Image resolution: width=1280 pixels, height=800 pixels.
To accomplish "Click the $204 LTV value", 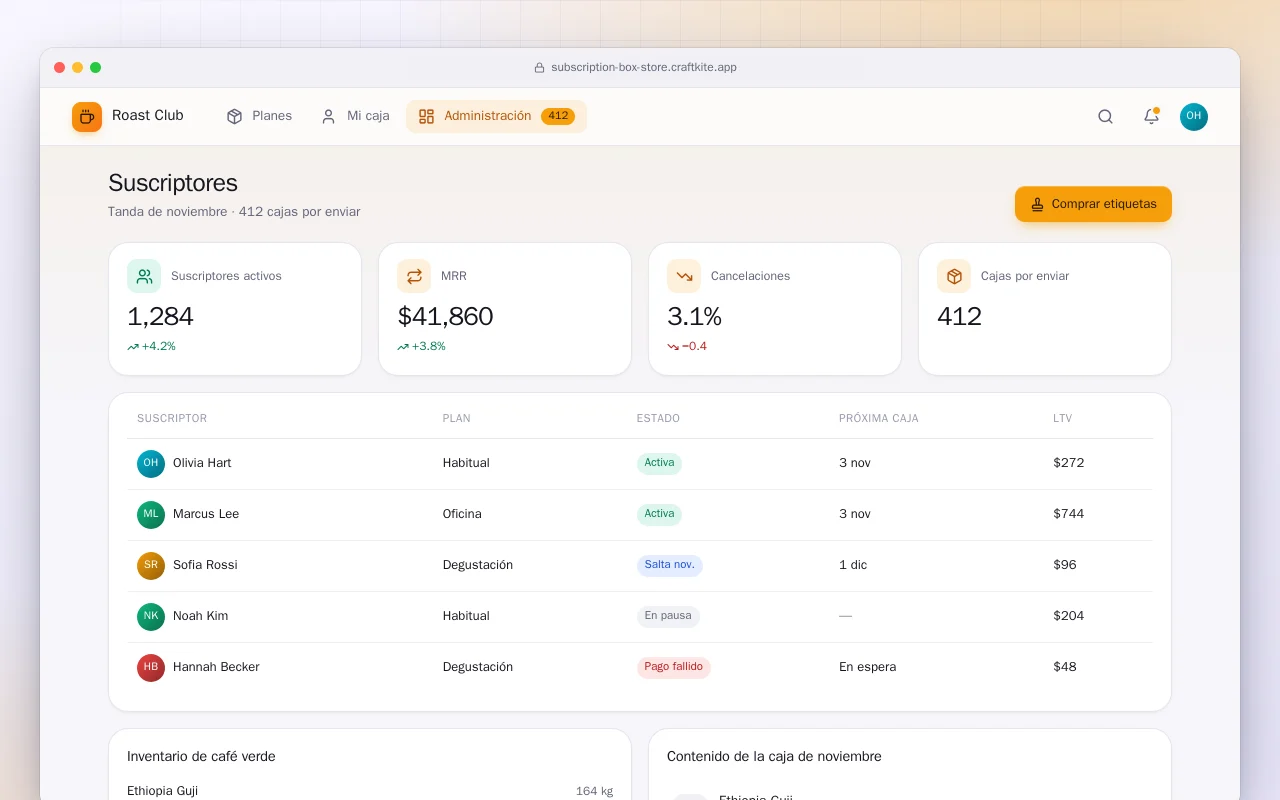I will tap(1069, 616).
